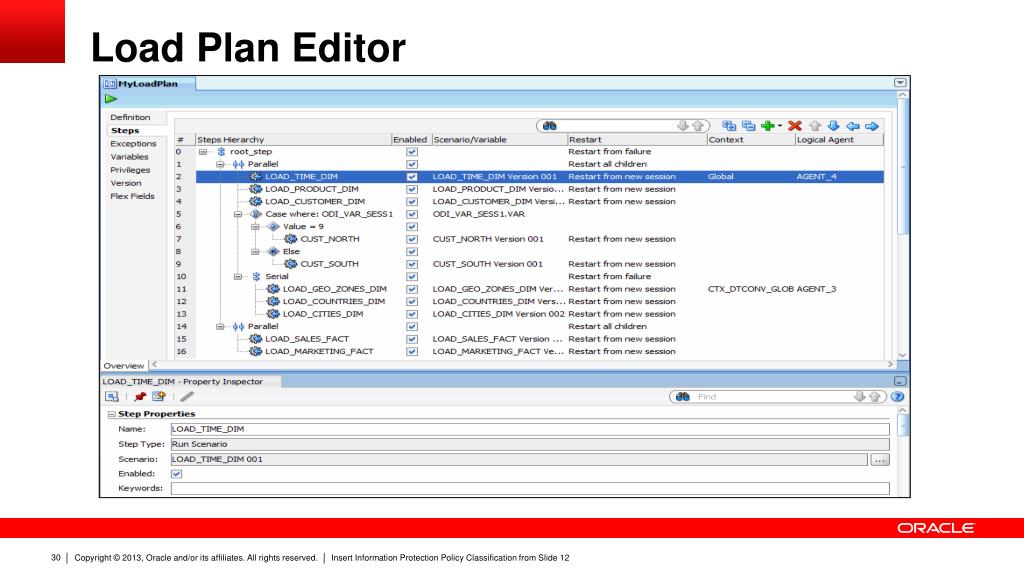The height and width of the screenshot is (576, 1024).
Task: Click the gear icon of LOAD_PRODUCT_DIM step
Action: pyautogui.click(x=256, y=189)
